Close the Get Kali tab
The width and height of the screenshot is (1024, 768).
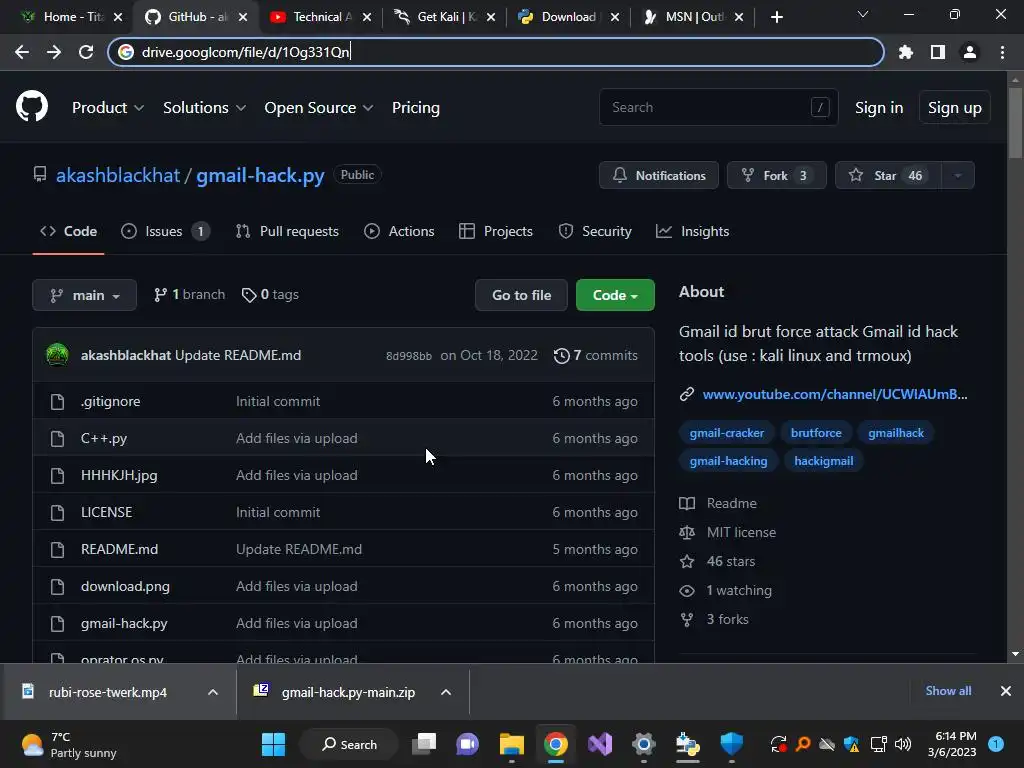pos(491,17)
